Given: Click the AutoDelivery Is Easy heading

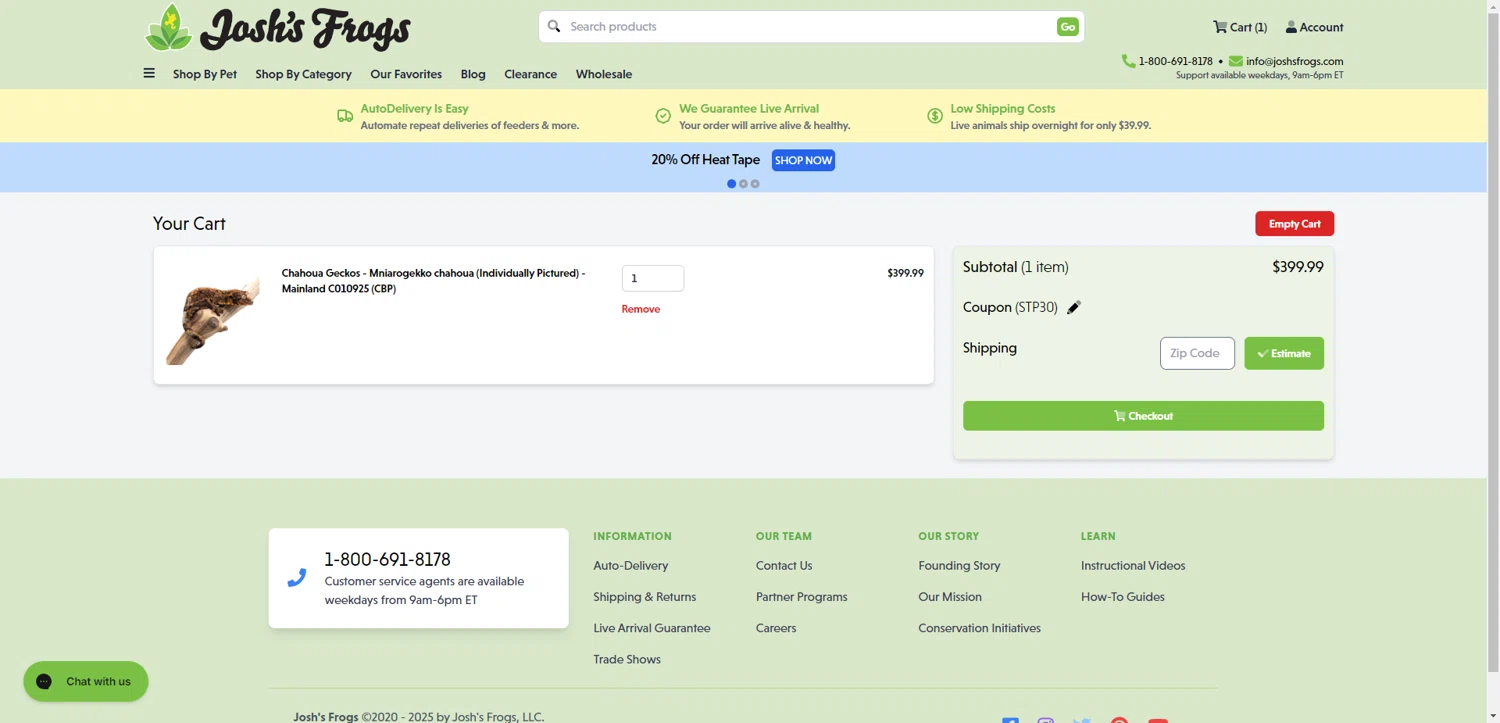Looking at the screenshot, I should point(414,108).
